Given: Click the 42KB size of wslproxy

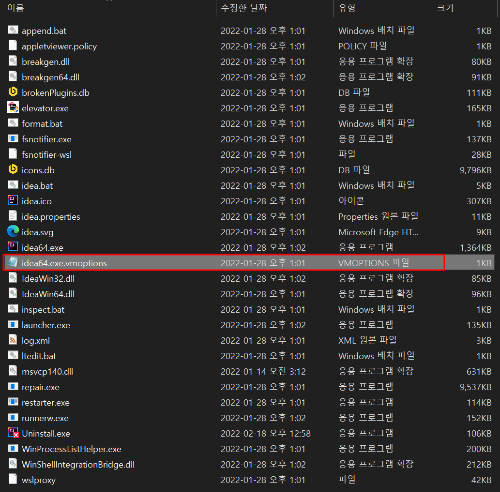Looking at the screenshot, I should coord(481,480).
